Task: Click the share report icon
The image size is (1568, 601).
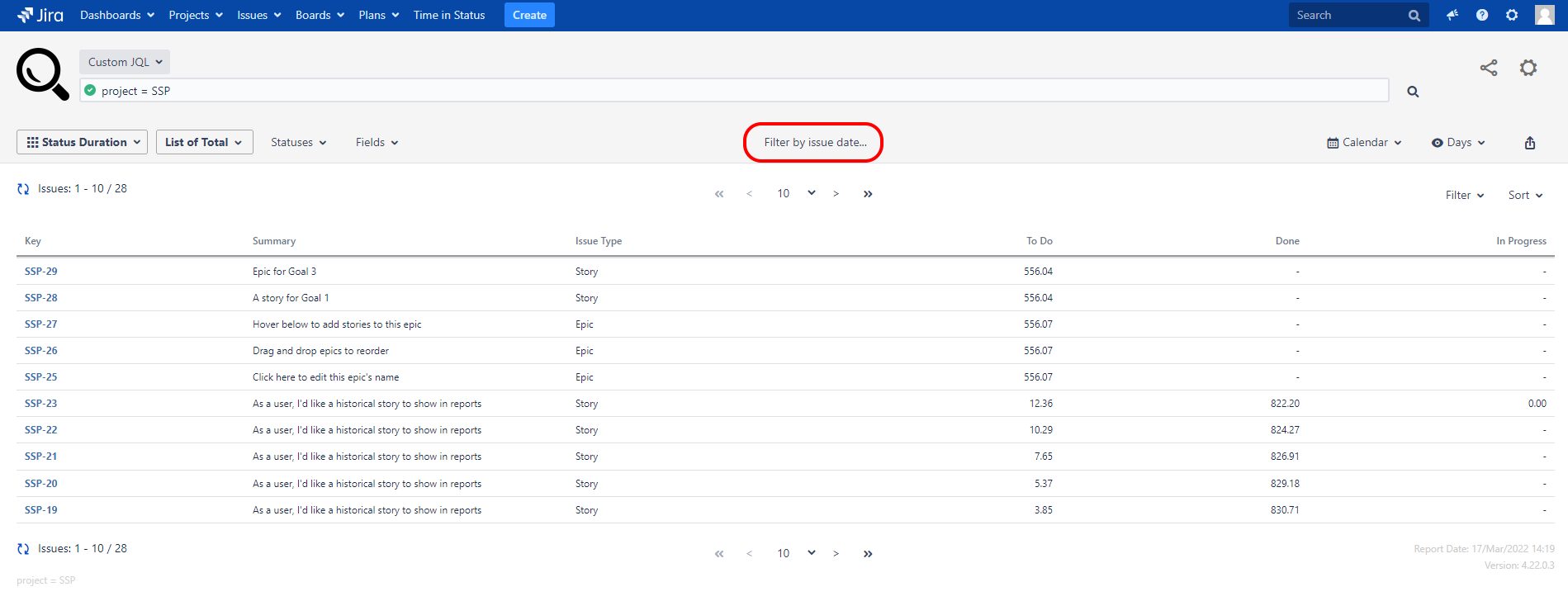Action: [x=1488, y=68]
